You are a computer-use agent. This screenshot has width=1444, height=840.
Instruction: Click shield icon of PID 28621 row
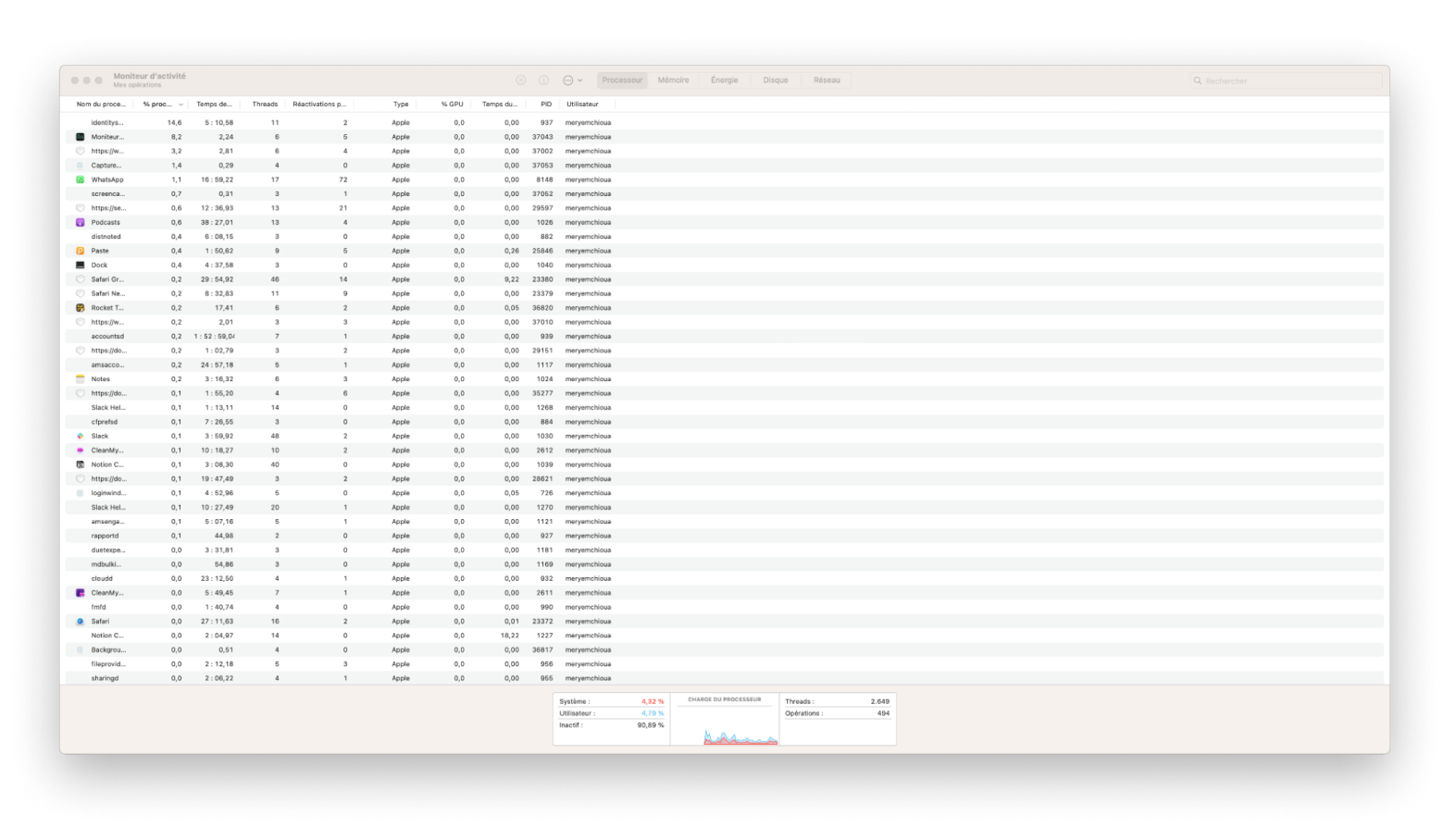click(x=81, y=479)
